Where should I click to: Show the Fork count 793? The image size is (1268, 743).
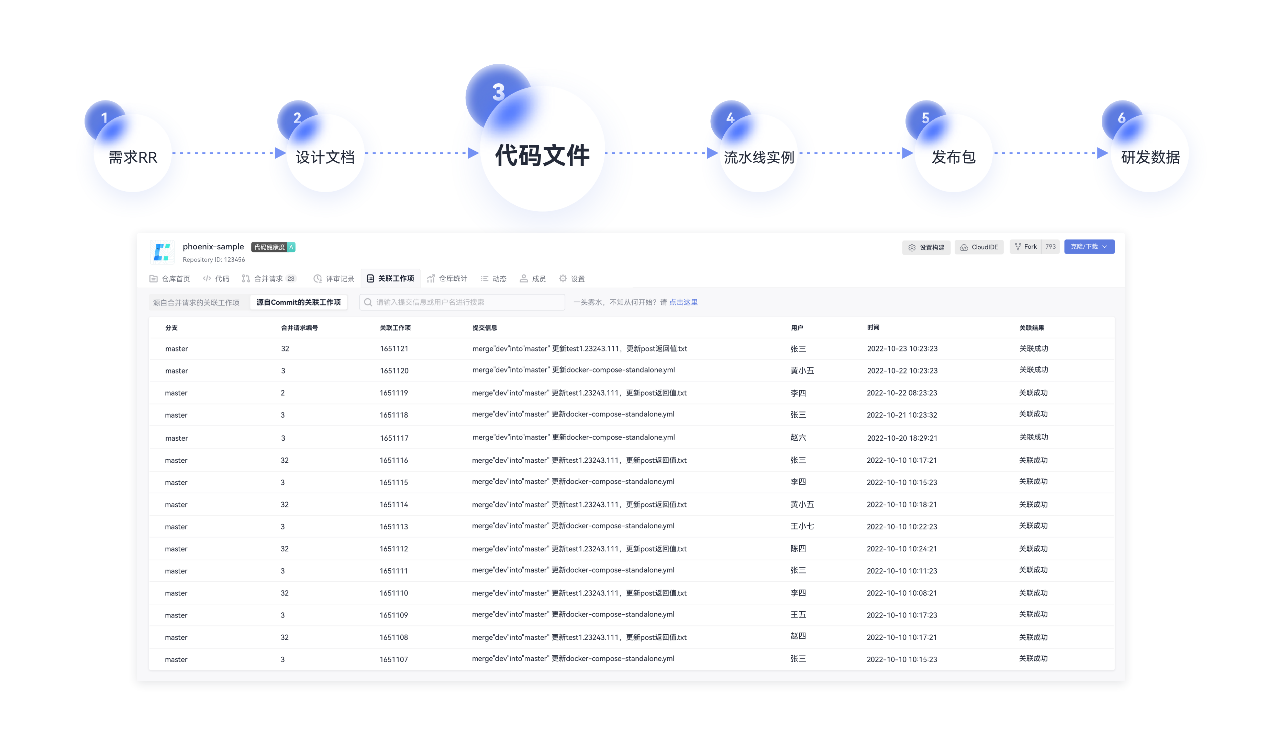1051,246
